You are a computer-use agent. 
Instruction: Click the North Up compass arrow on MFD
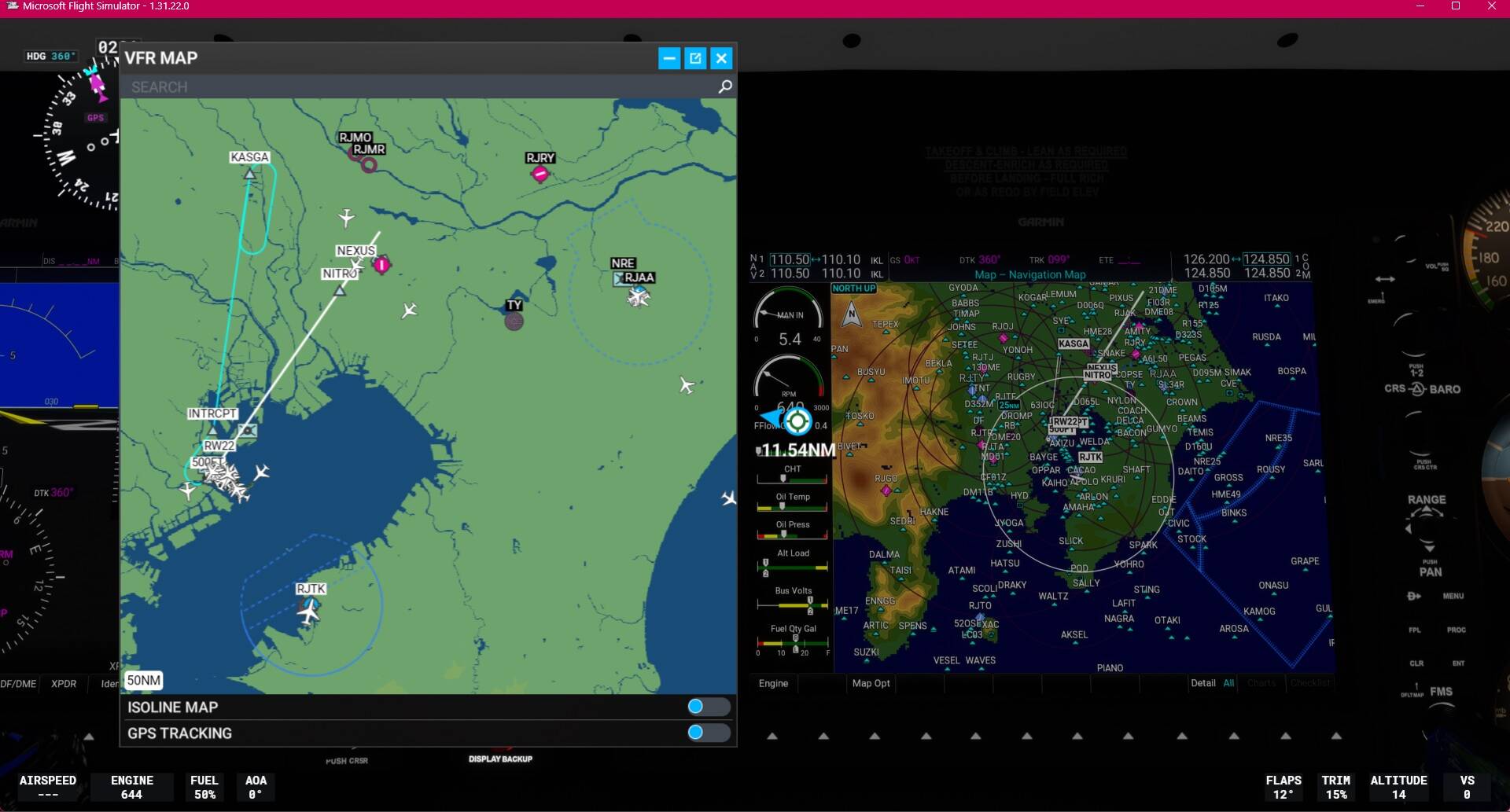click(851, 315)
